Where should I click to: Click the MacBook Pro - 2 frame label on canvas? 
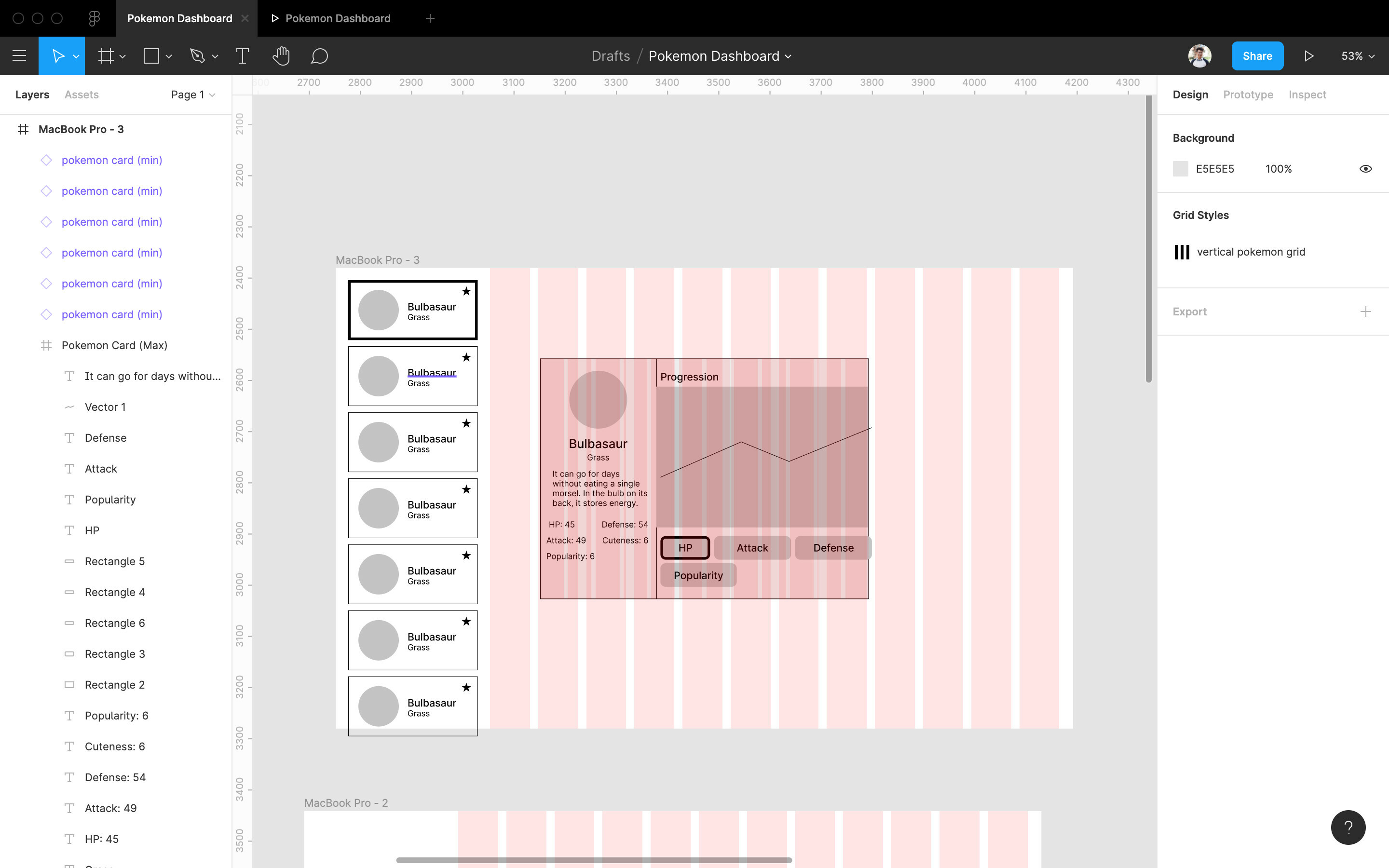coord(346,803)
